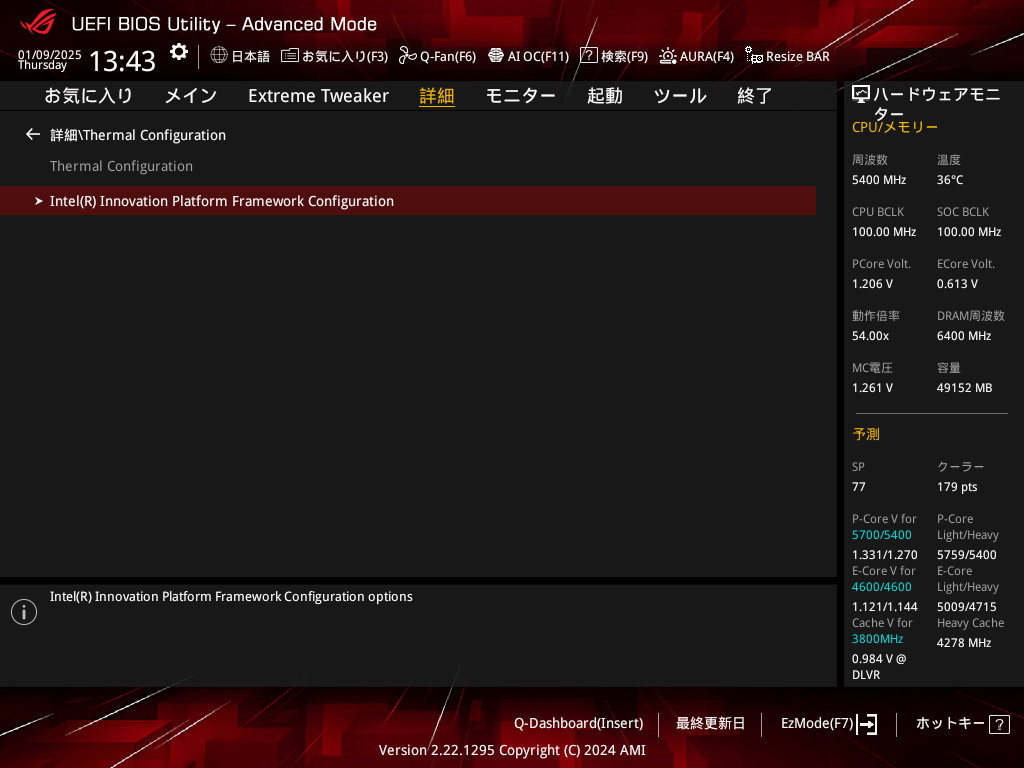Viewport: 1024px width, 768px height.
Task: Click the settings gear icon beside the clock
Action: point(178,52)
